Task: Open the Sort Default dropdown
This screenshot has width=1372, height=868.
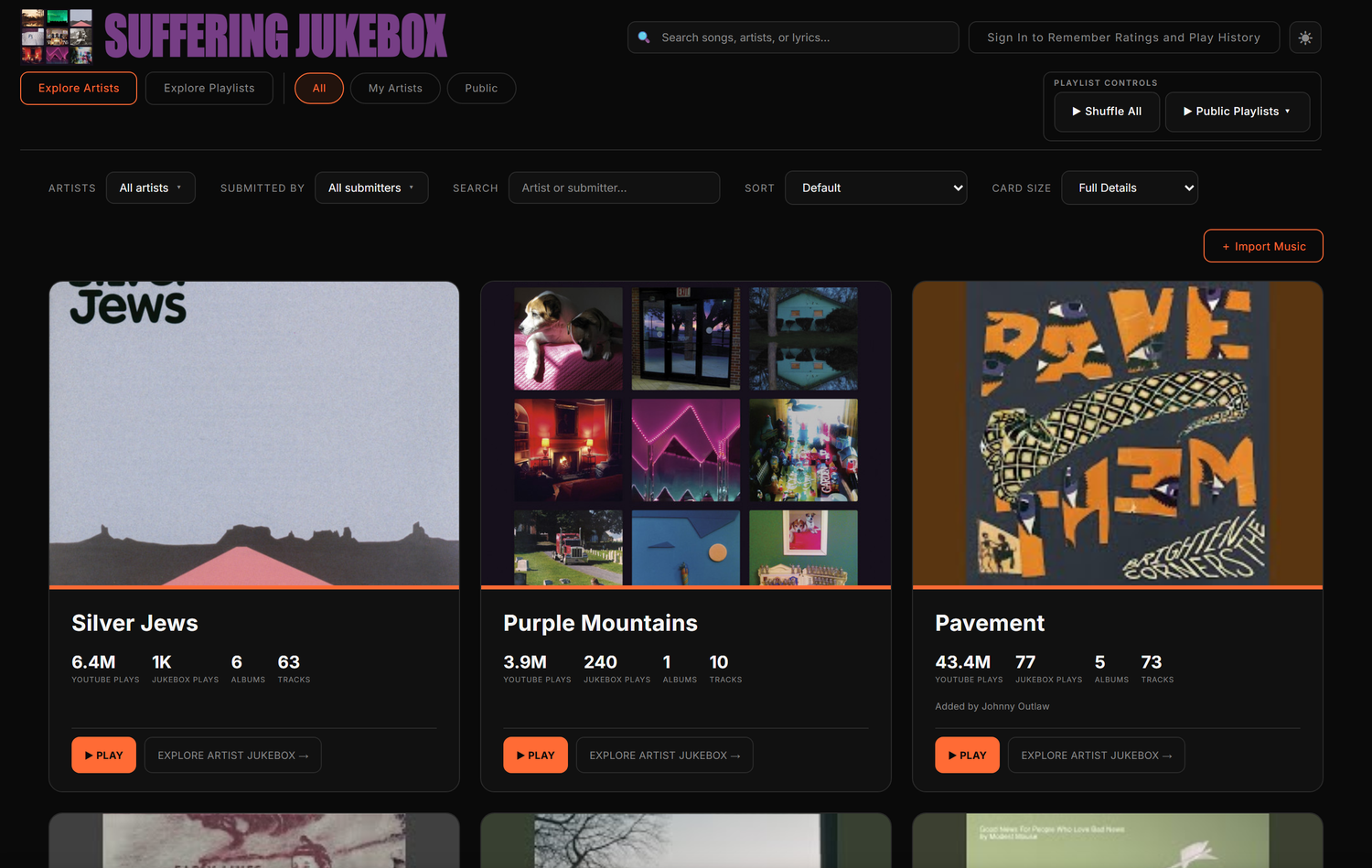Action: tap(876, 188)
